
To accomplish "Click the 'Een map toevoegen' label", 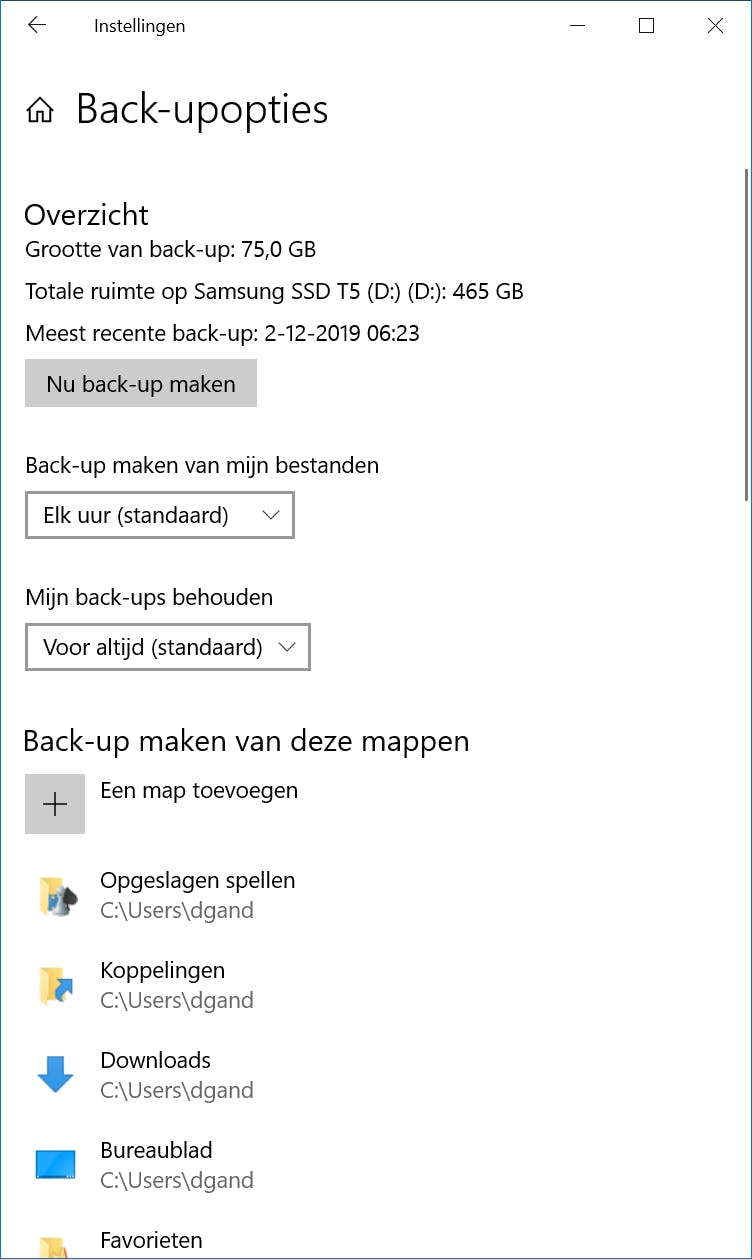I will [199, 791].
